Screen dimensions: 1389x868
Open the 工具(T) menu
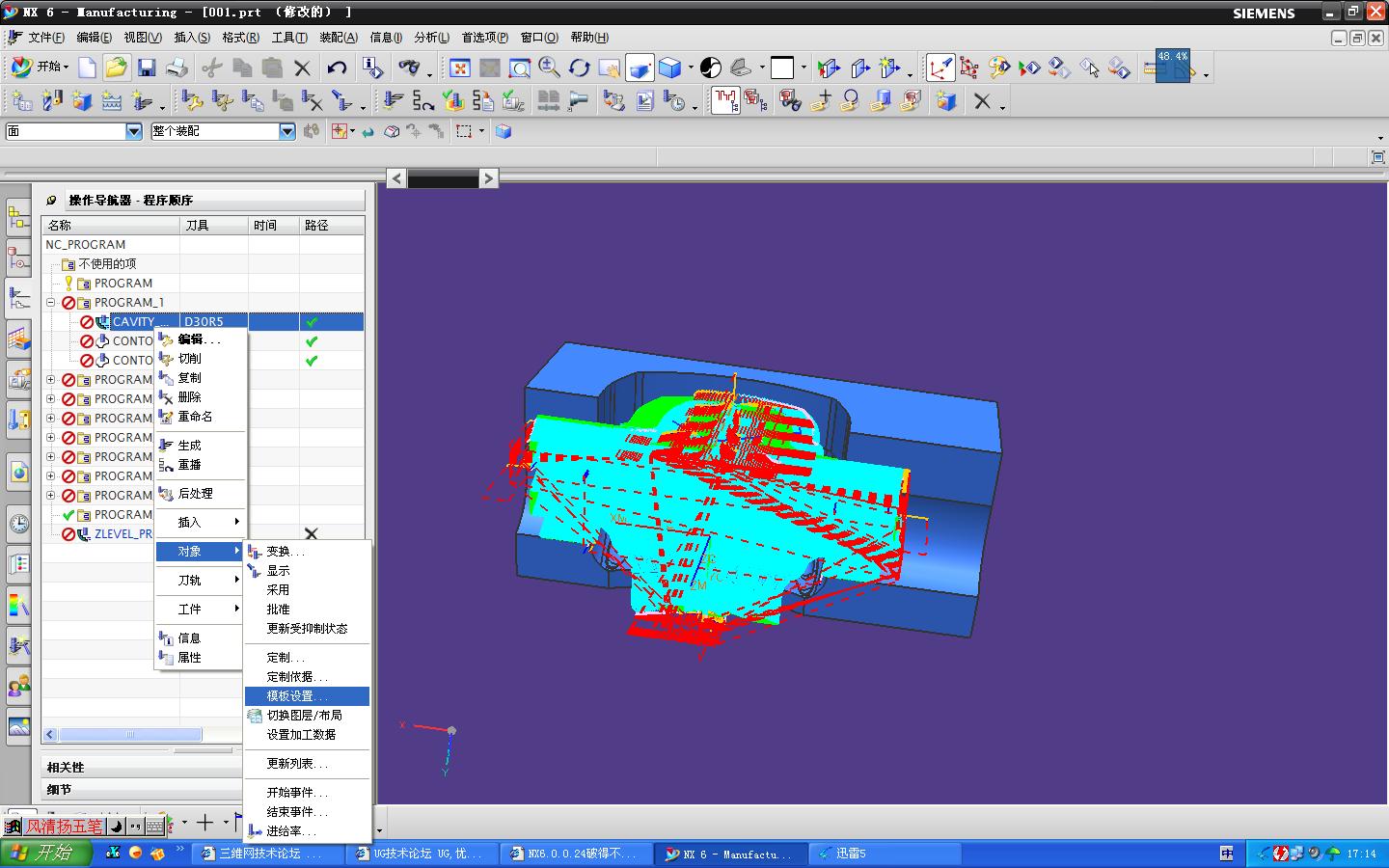pos(289,38)
